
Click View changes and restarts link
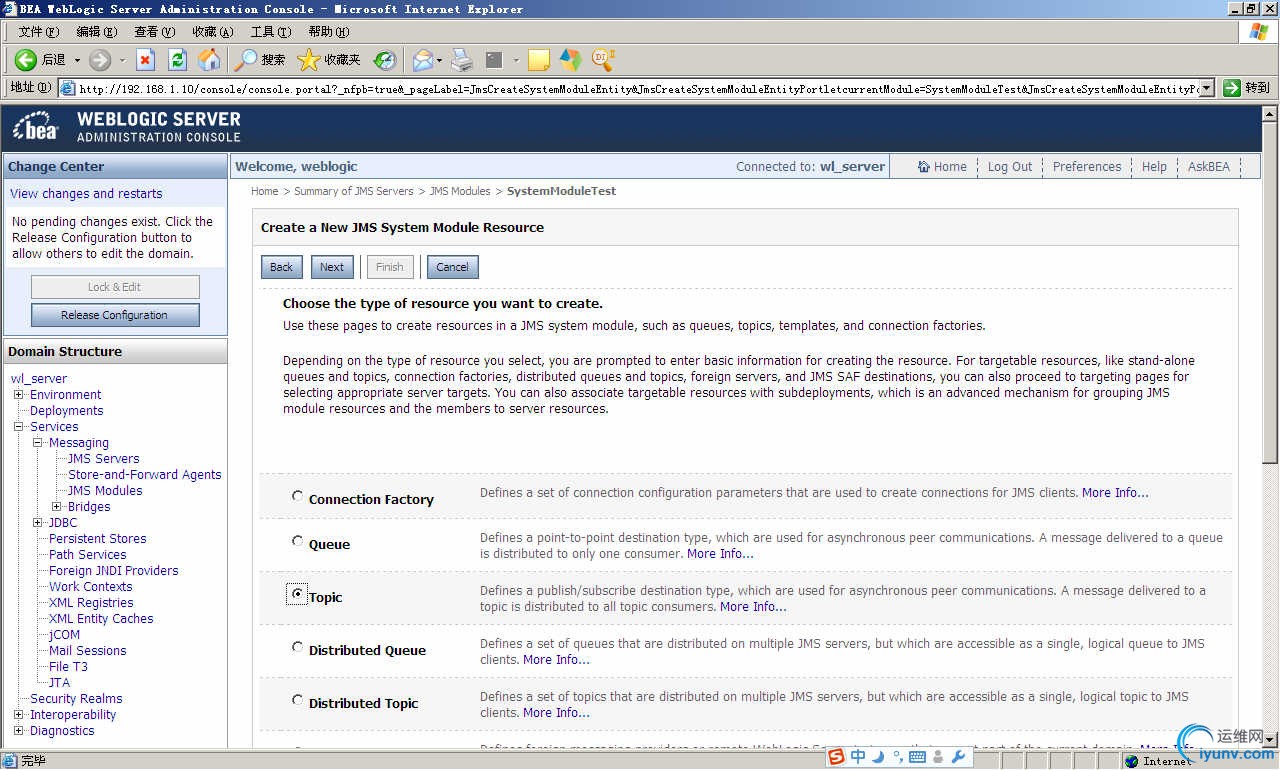(86, 194)
